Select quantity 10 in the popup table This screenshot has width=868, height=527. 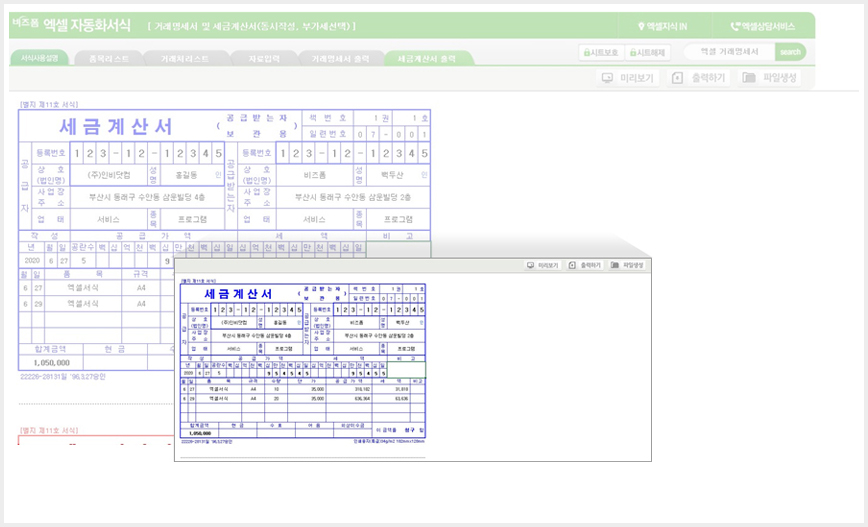pos(276,390)
